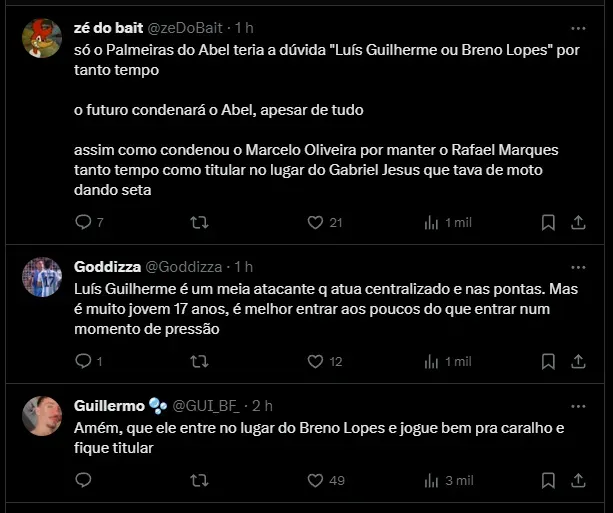613x513 pixels.
Task: Reply to Guillermo's tweet
Action: tap(83, 480)
